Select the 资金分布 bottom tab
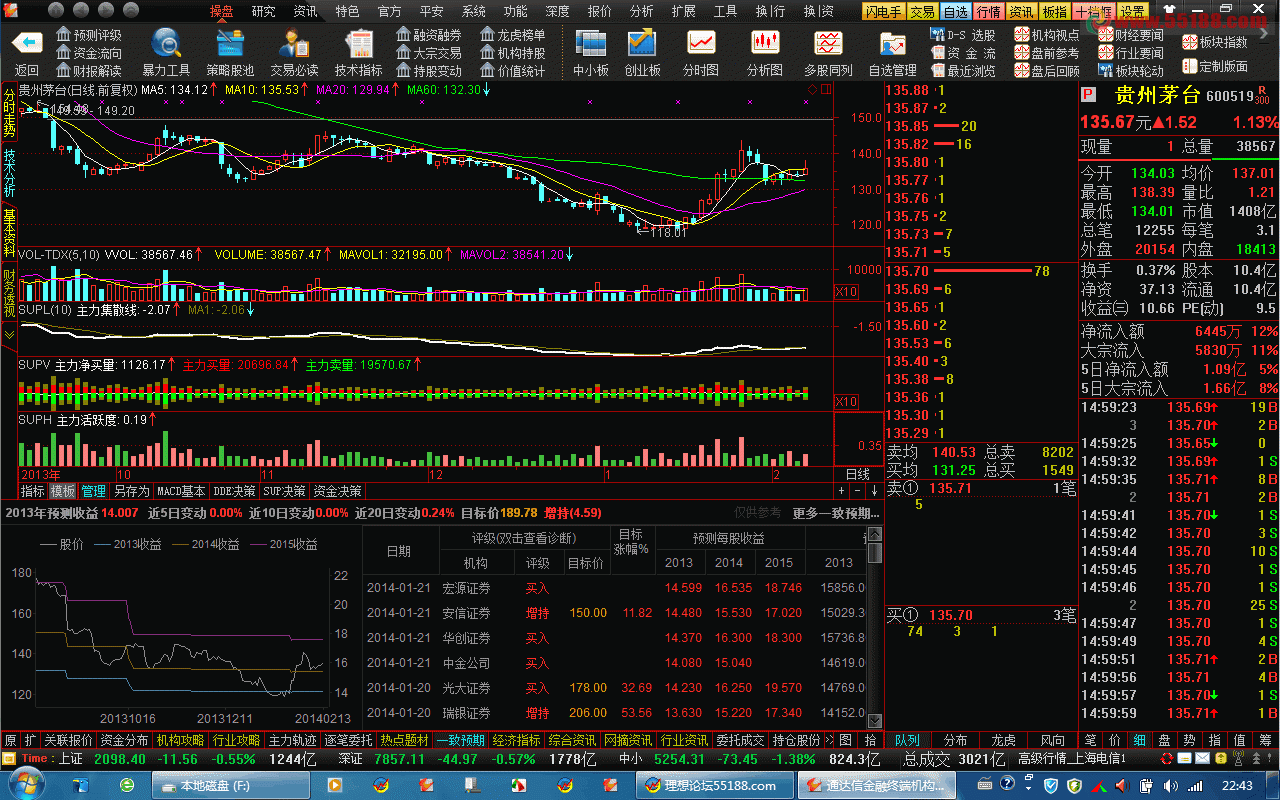The width and height of the screenshot is (1280, 800). tap(124, 740)
